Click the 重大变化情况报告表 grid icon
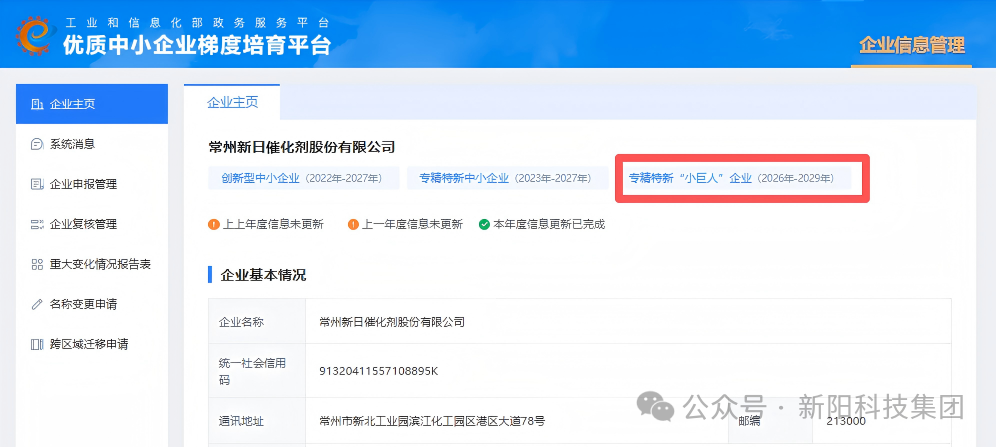996x447 pixels. point(37,264)
